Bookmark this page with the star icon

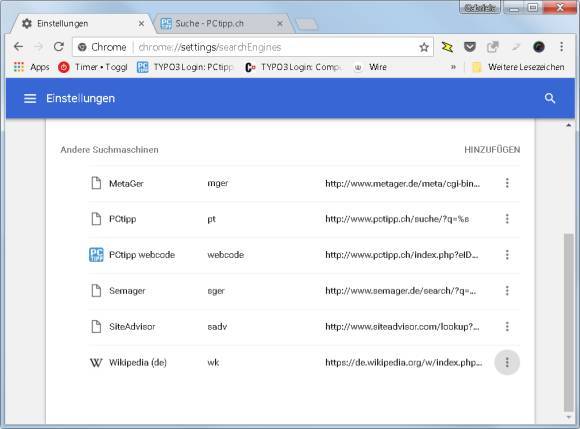[424, 47]
